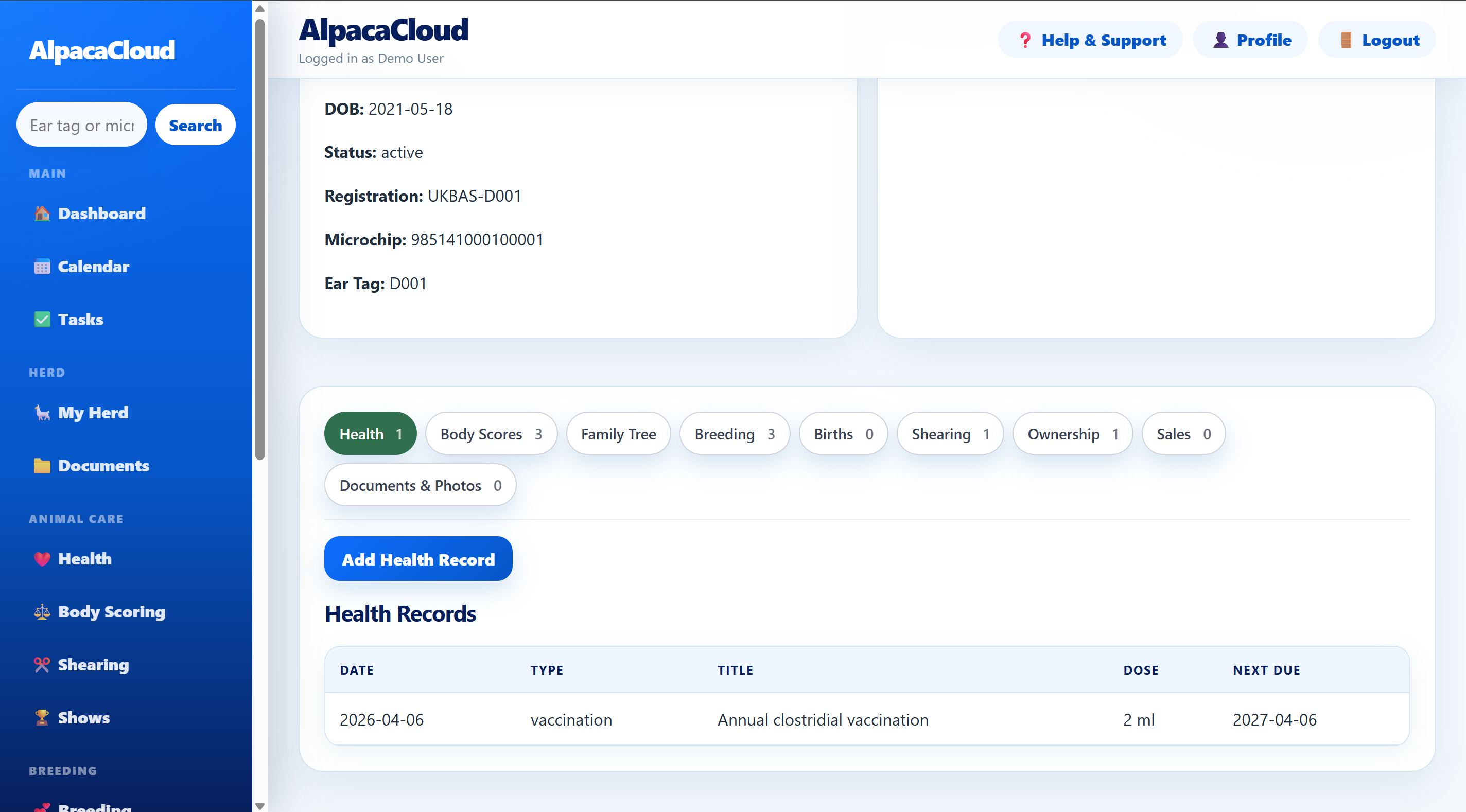Click the Shearing scissors icon

pos(42,665)
